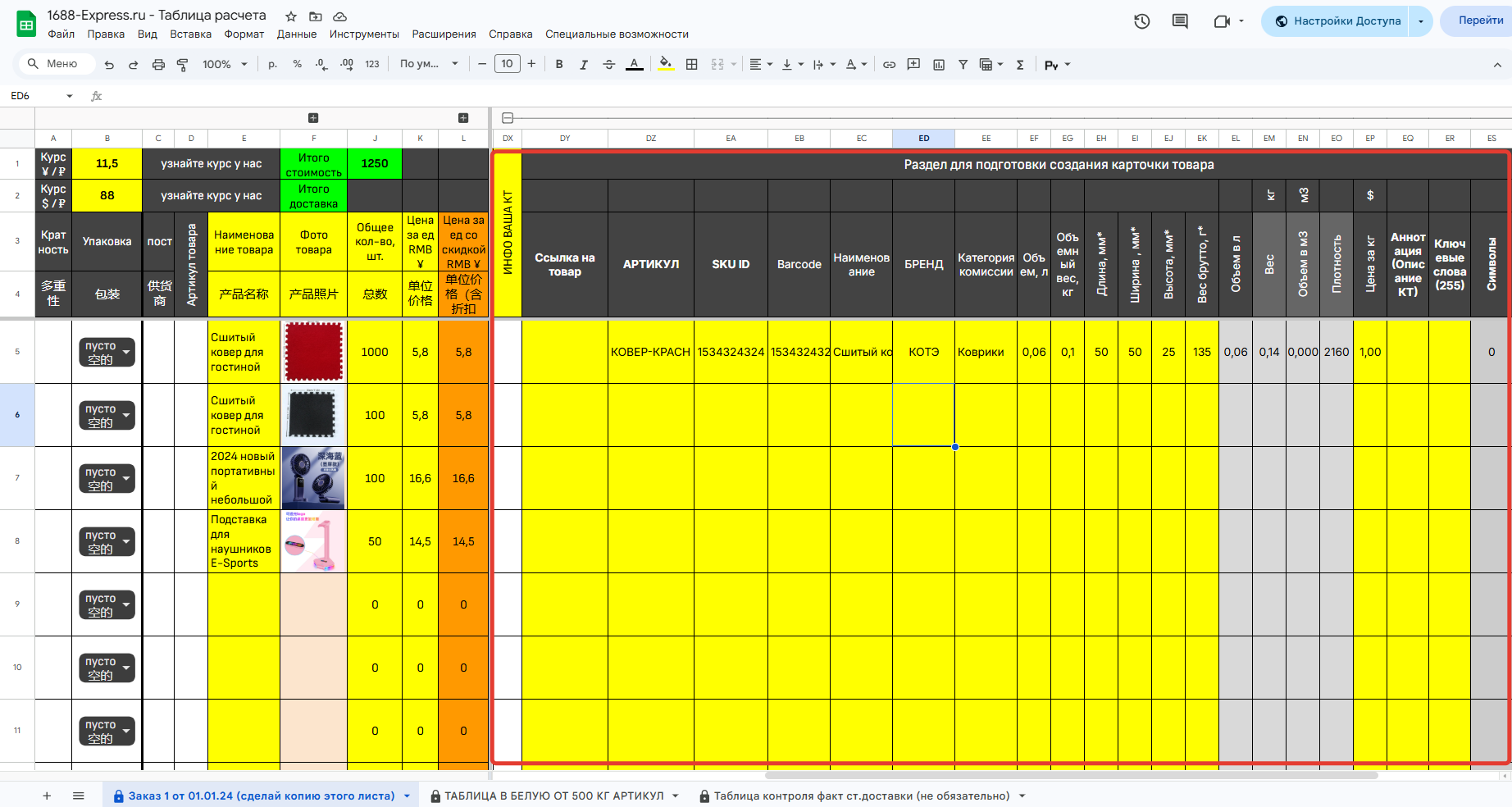Open the Данные menu
The width and height of the screenshot is (1512, 807).
pyautogui.click(x=296, y=34)
